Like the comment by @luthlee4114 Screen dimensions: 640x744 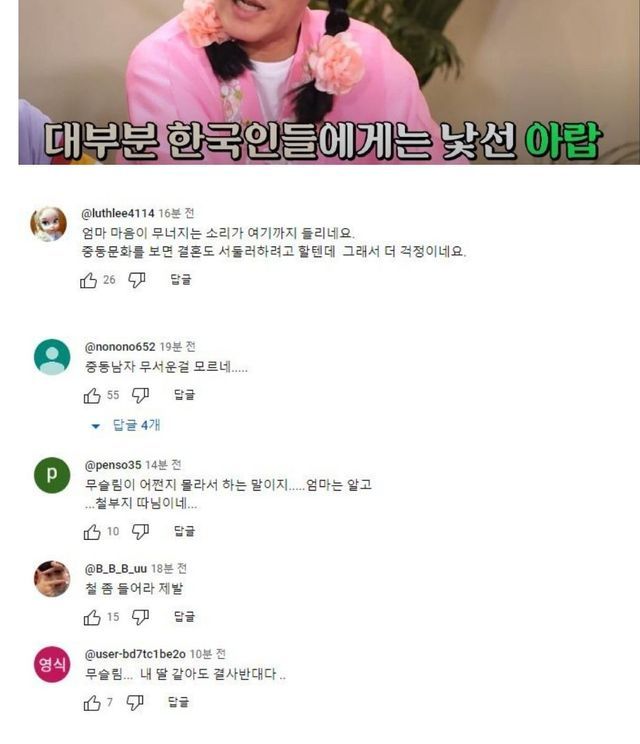click(x=88, y=280)
